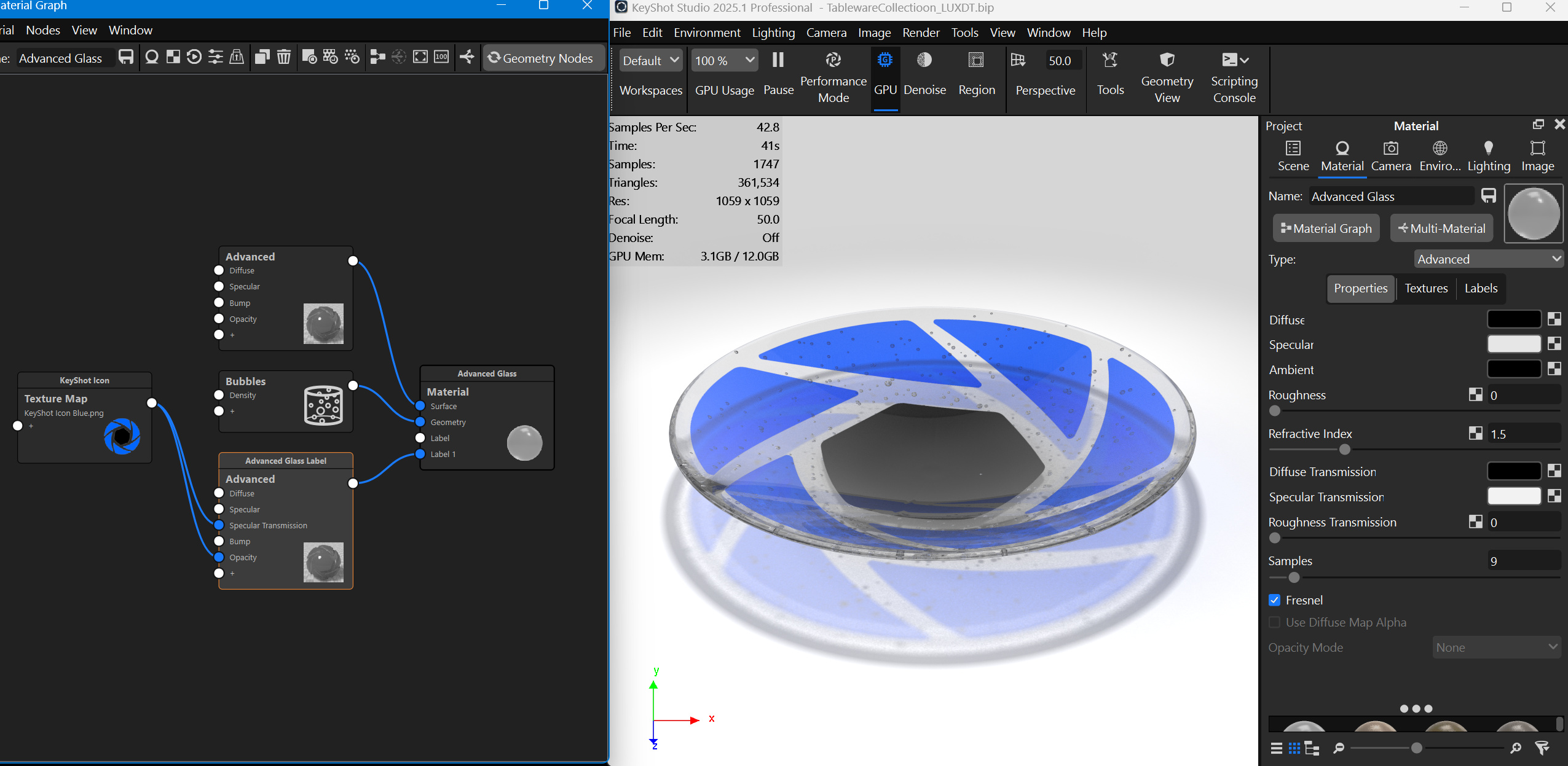Click the three-dots panel expander
The image size is (1568, 766).
[1416, 708]
